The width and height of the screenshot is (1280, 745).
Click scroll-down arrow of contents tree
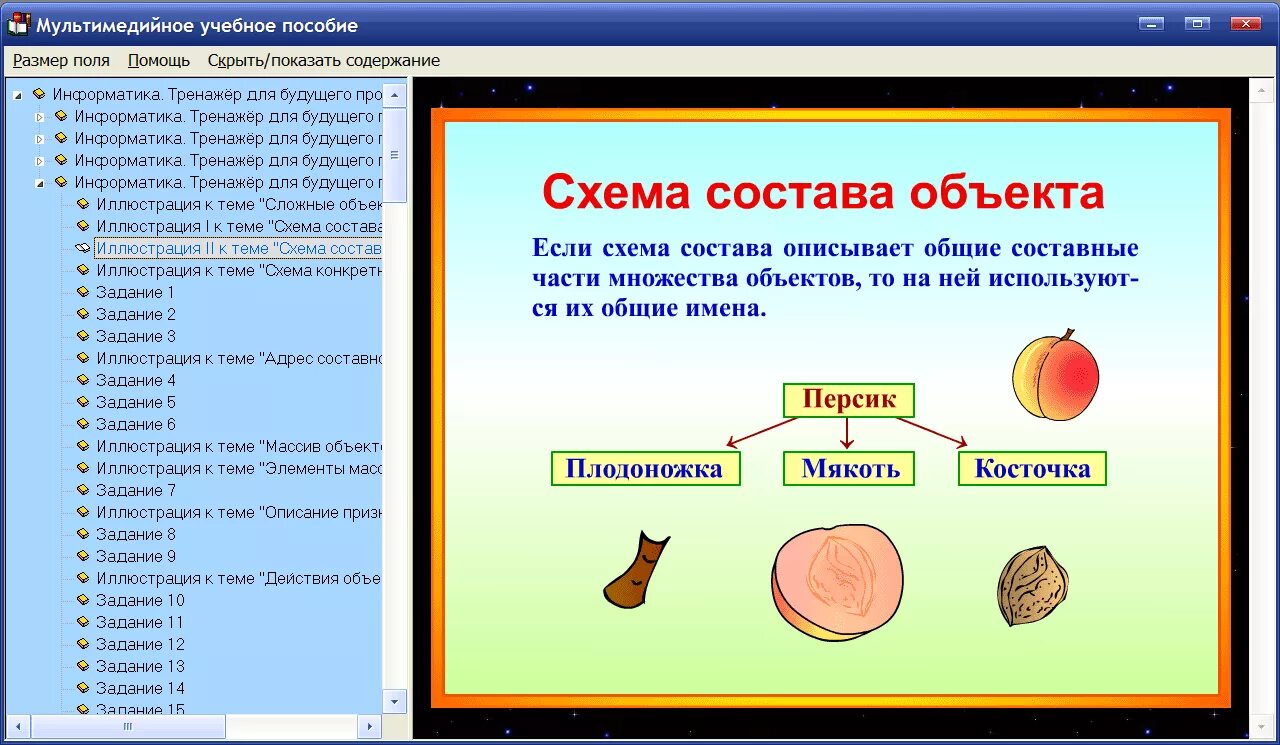point(395,701)
